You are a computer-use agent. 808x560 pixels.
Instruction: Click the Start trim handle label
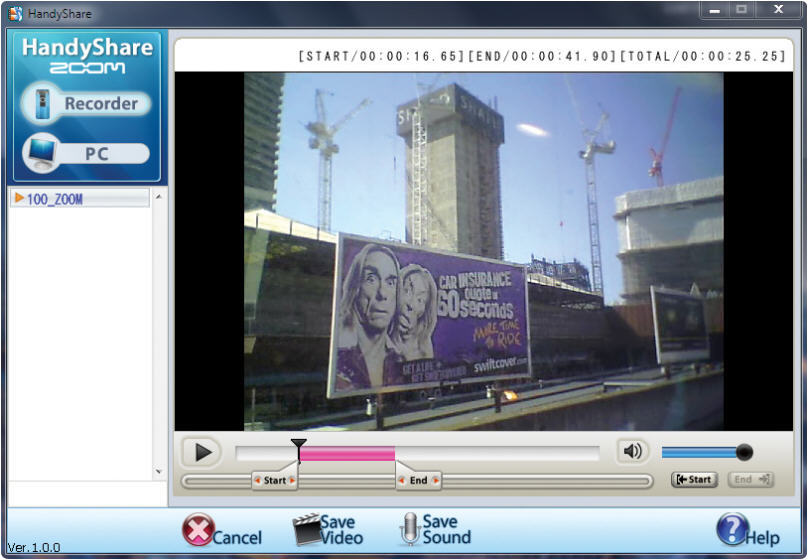pos(275,481)
